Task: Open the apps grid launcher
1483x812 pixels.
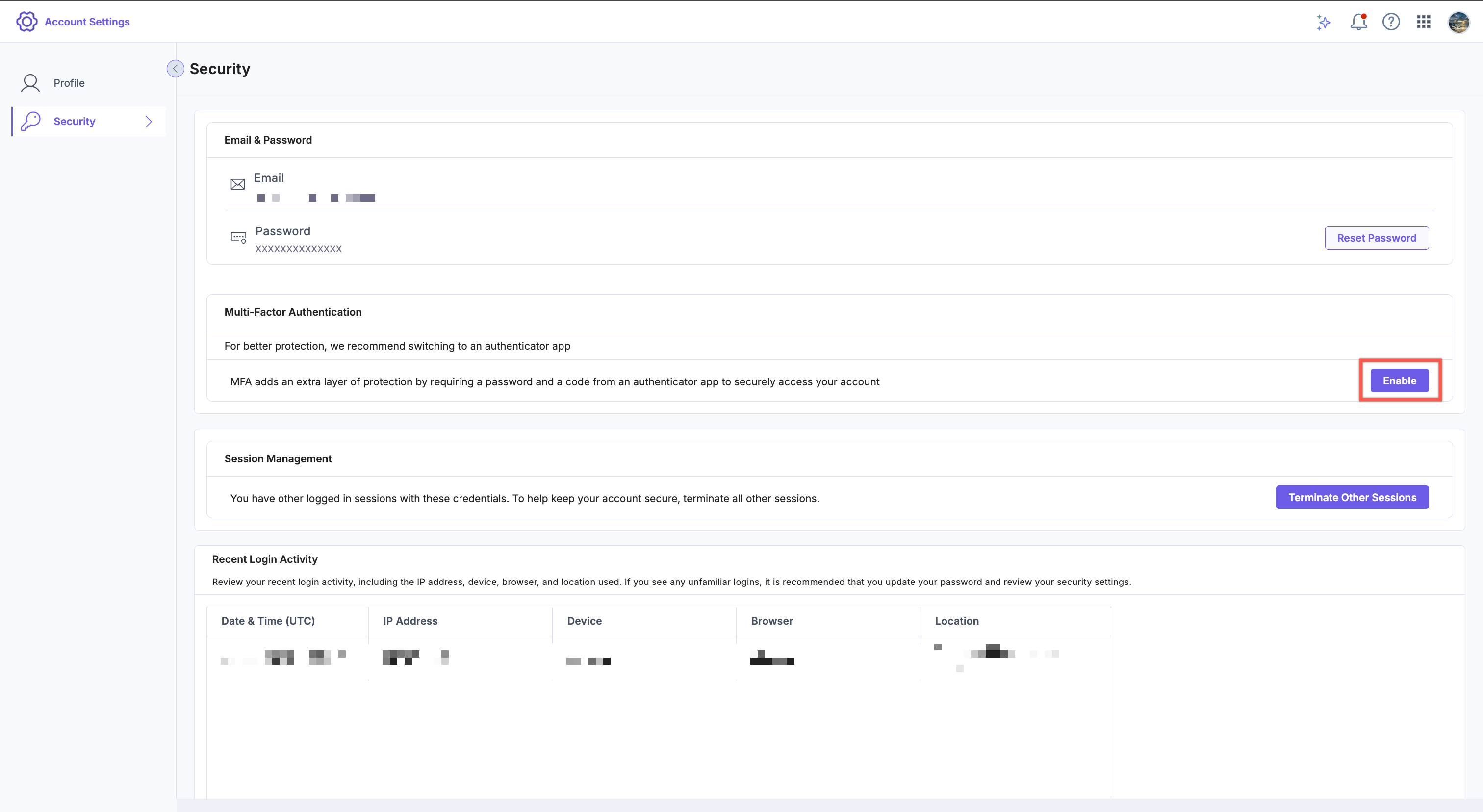Action: point(1423,22)
